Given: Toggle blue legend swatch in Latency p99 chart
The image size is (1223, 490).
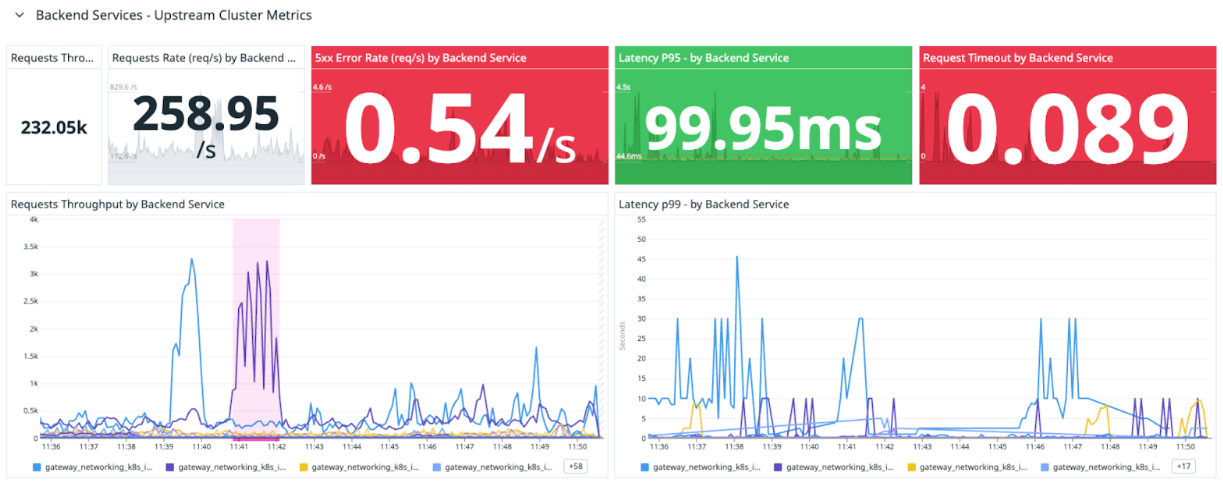Looking at the screenshot, I should click(x=644, y=467).
